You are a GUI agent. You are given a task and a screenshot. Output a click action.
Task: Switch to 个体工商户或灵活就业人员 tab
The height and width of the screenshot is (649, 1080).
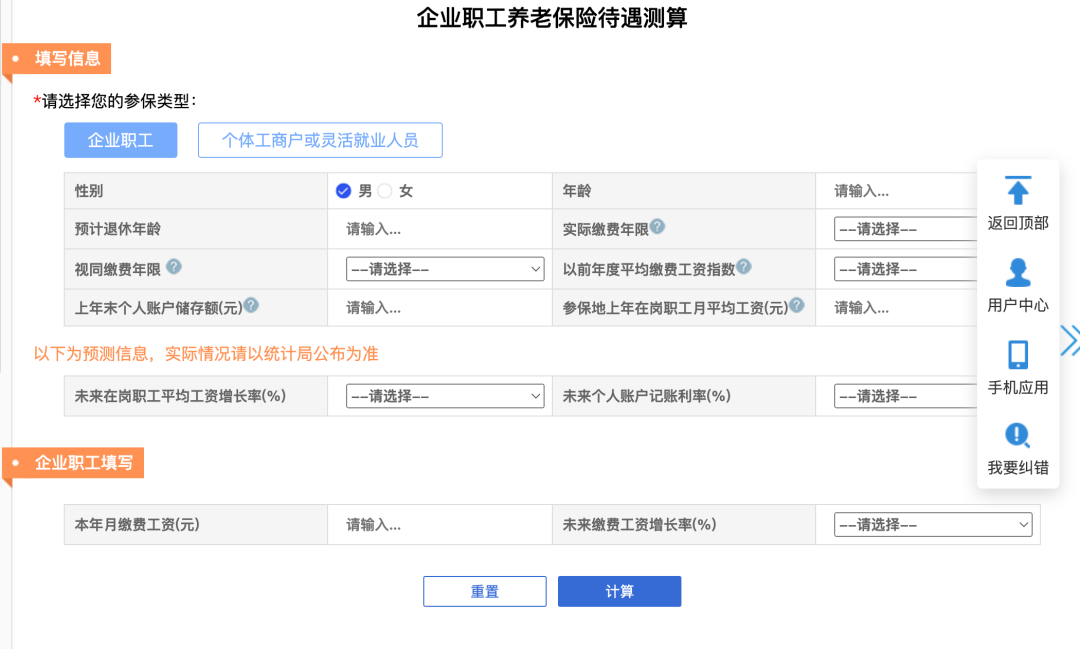pyautogui.click(x=320, y=141)
